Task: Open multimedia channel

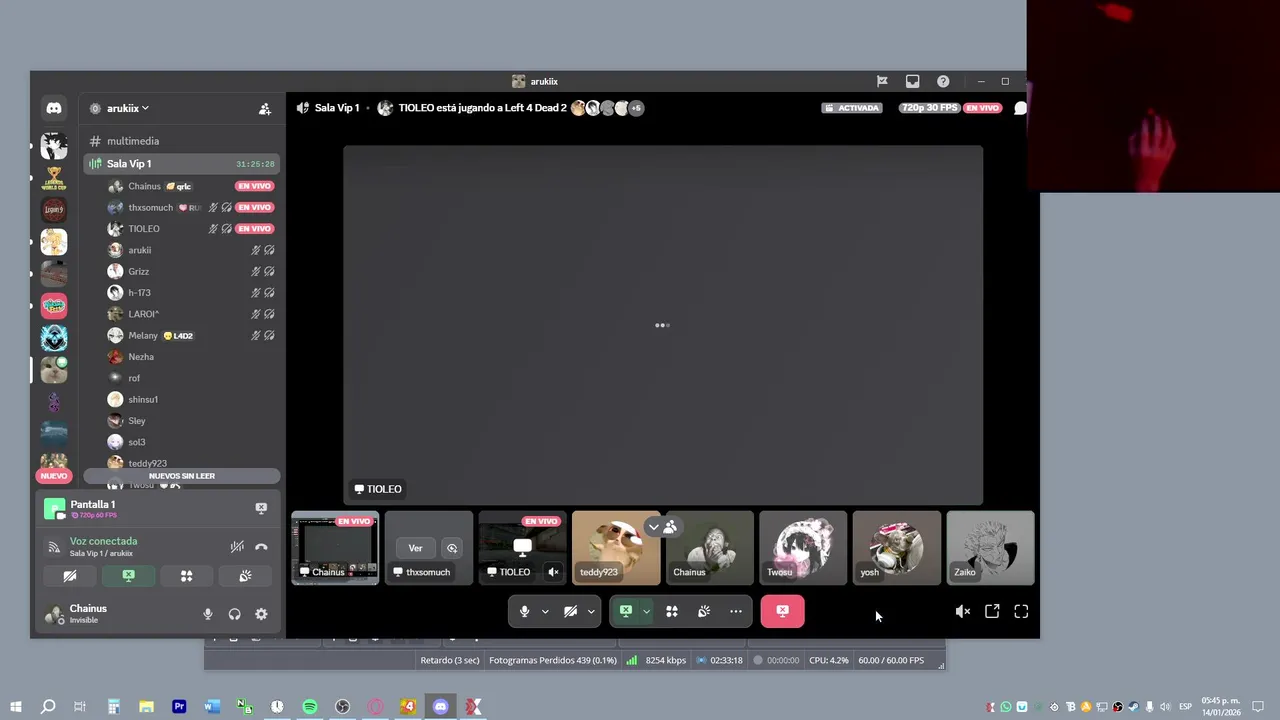Action: tap(182, 141)
